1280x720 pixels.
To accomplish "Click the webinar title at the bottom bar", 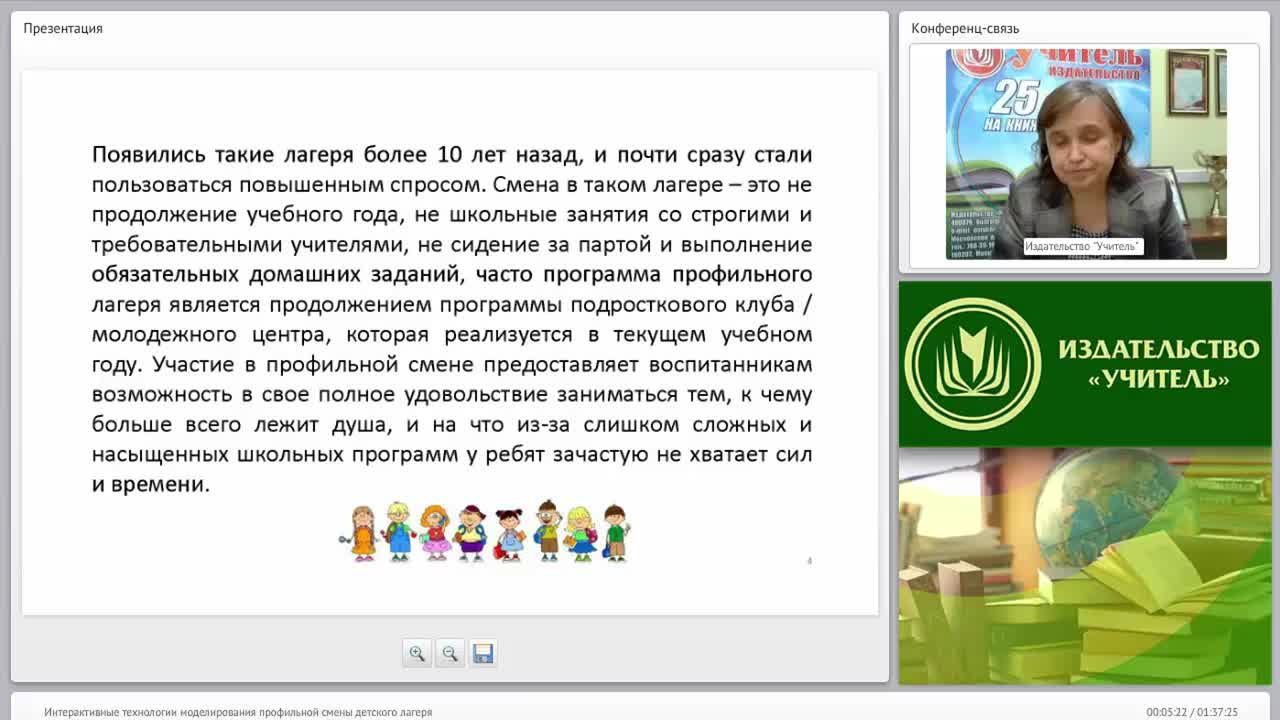I will 238,712.
